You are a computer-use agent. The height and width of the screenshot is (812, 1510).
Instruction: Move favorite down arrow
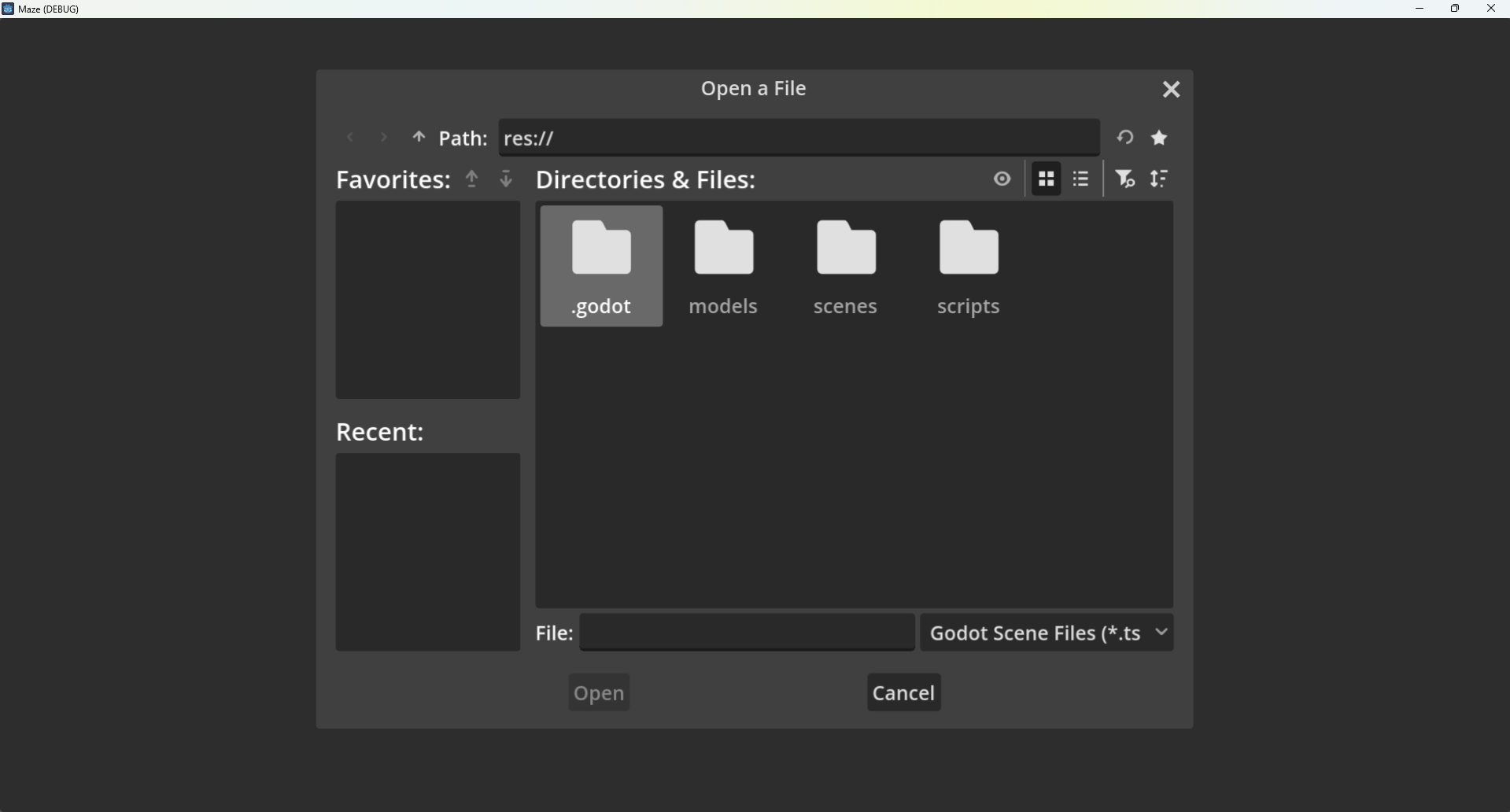(507, 179)
